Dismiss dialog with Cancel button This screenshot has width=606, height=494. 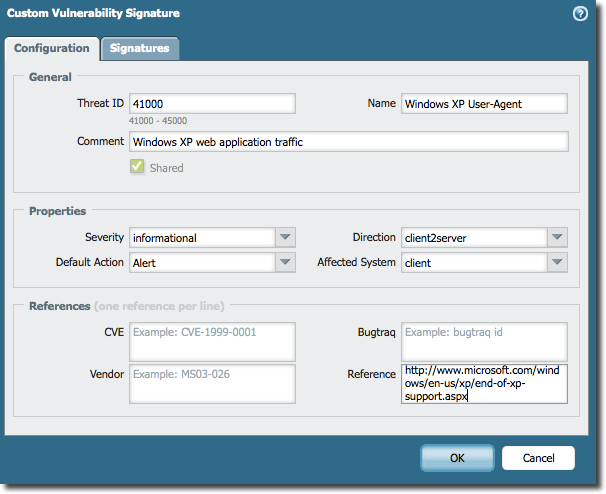point(538,458)
